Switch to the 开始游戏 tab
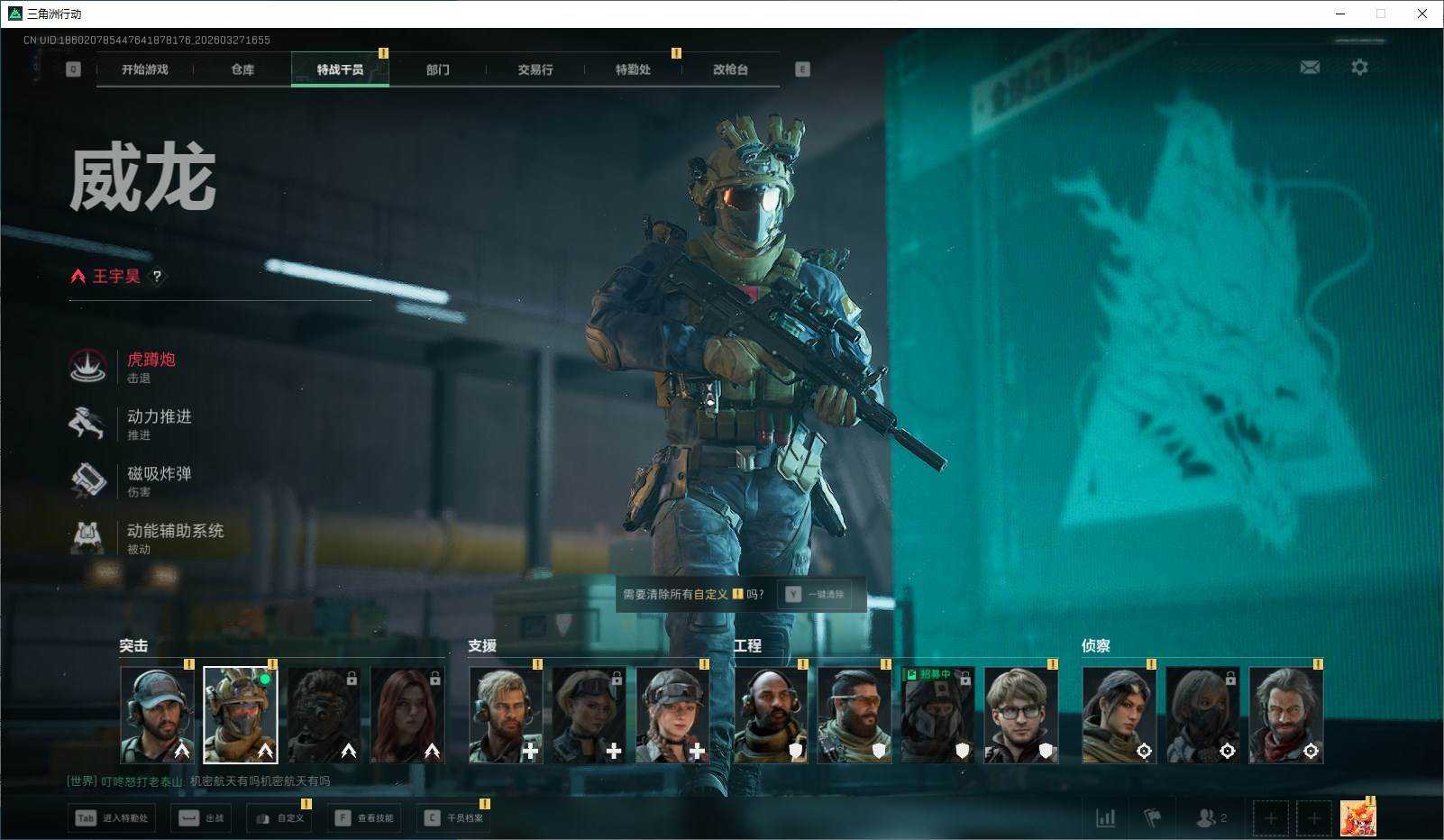This screenshot has height=840, width=1444. [145, 69]
